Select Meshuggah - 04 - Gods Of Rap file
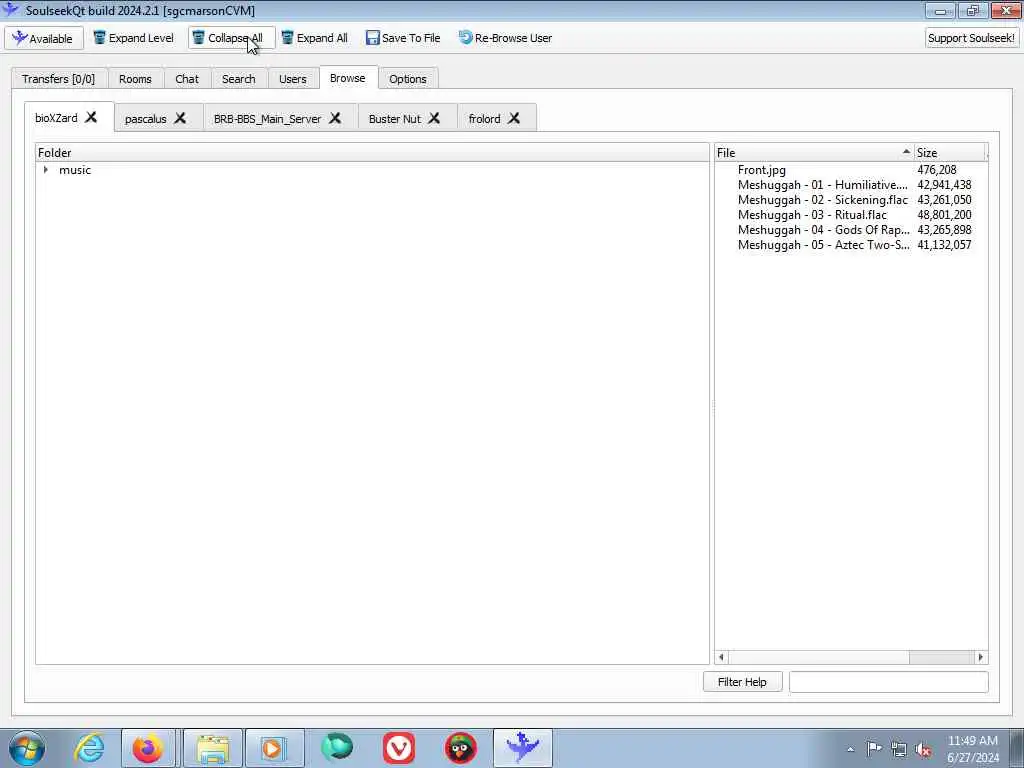The height and width of the screenshot is (768, 1024). (x=823, y=230)
